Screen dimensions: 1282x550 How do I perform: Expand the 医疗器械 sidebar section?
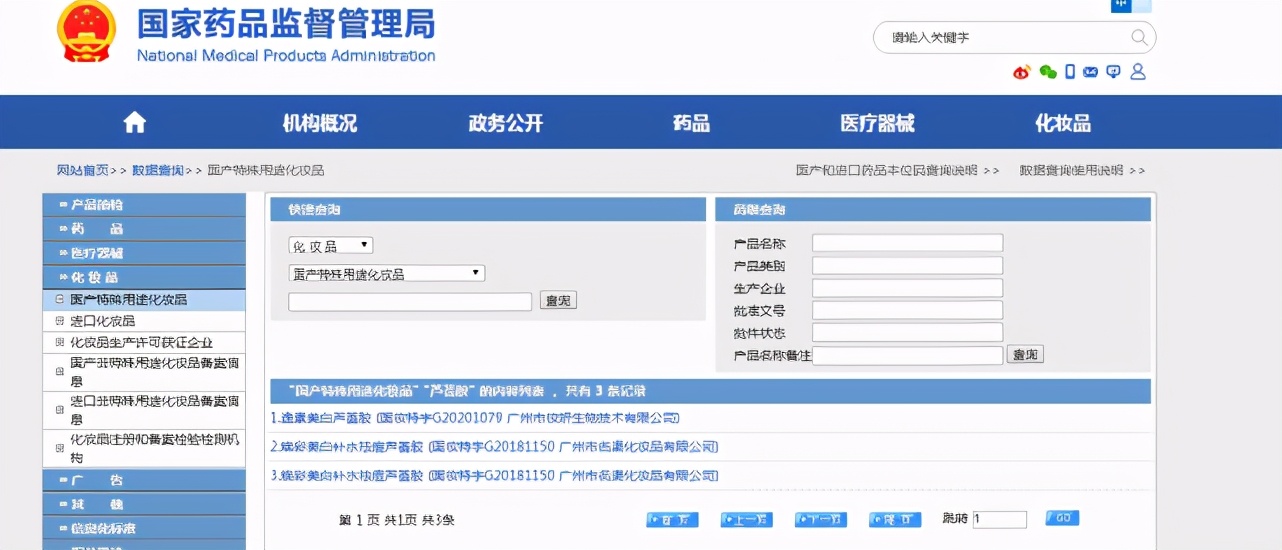coord(144,253)
